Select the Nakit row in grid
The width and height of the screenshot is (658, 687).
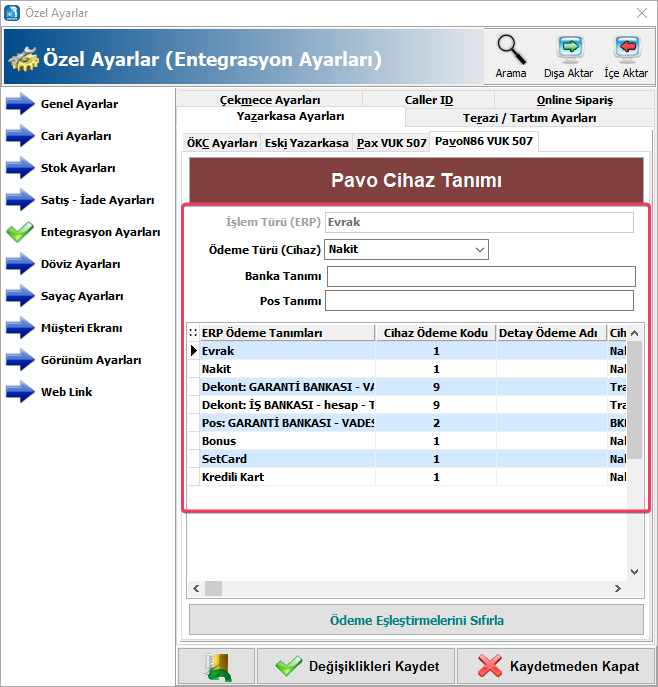pos(407,369)
